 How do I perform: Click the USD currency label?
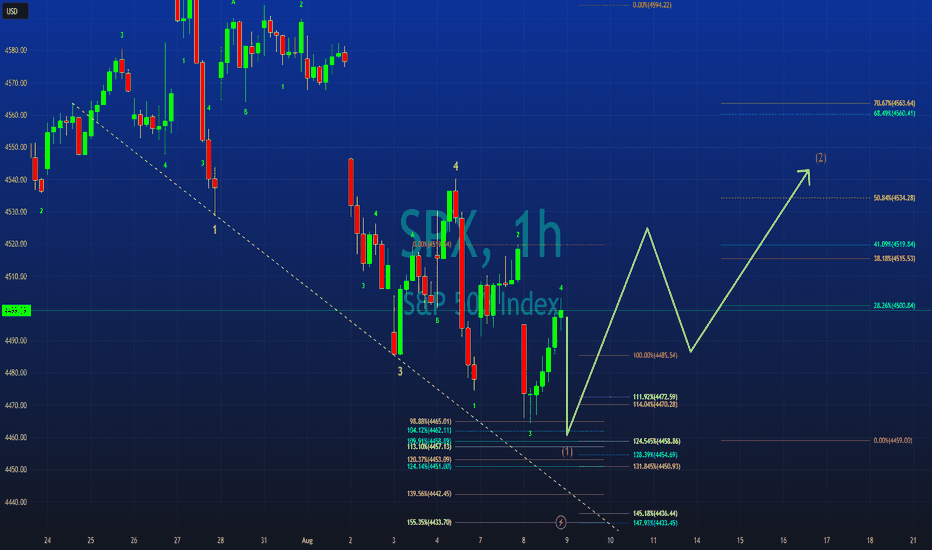click(x=14, y=11)
